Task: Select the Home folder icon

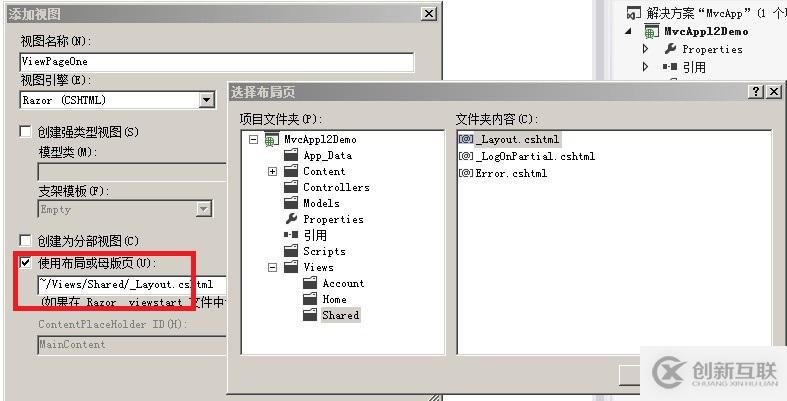Action: click(x=310, y=299)
